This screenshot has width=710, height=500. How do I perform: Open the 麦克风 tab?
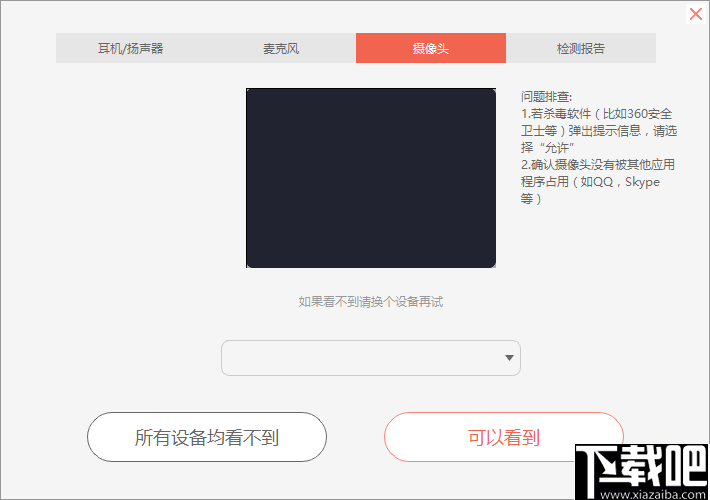(281, 48)
